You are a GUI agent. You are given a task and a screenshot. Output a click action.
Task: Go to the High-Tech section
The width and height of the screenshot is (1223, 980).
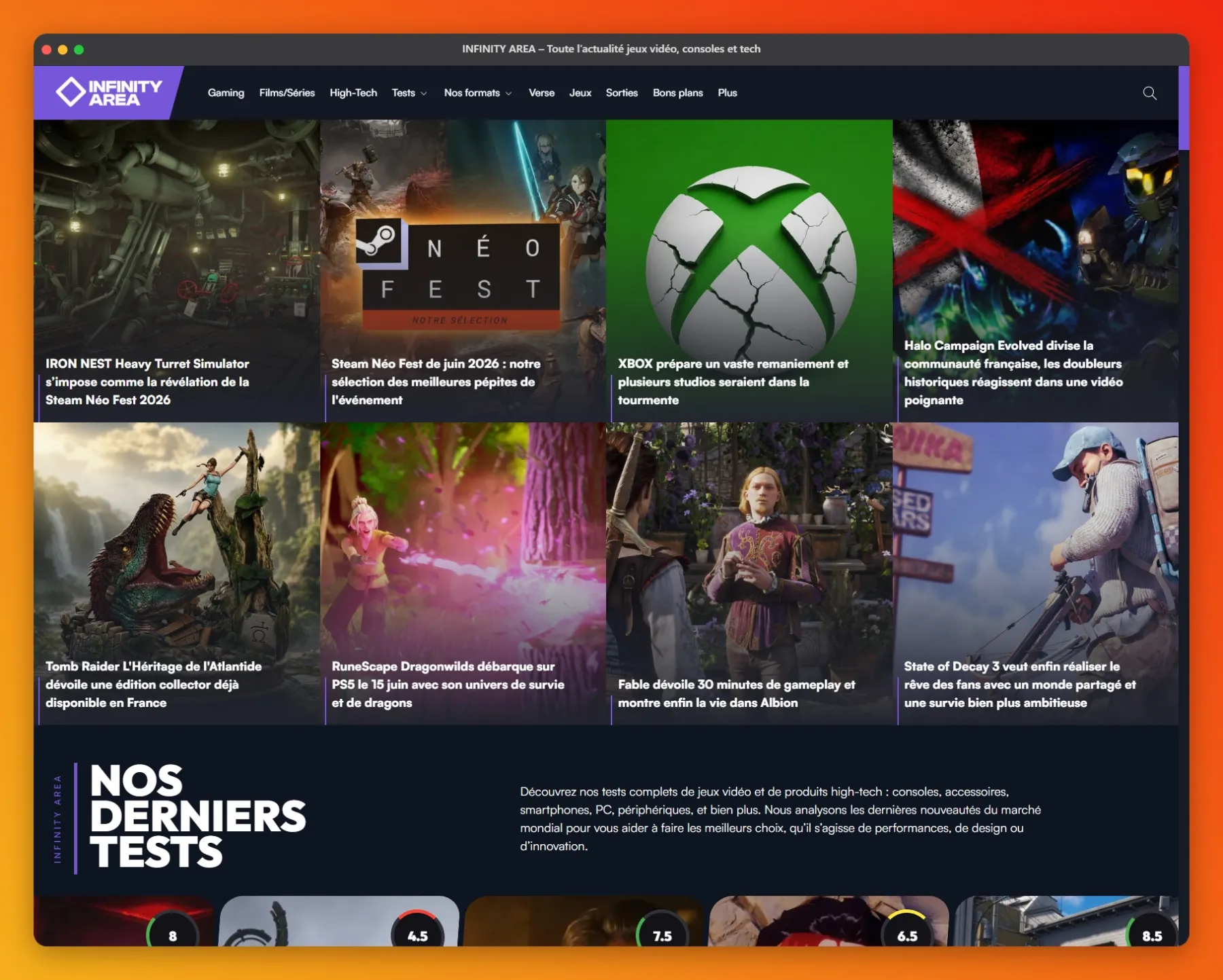(x=353, y=93)
